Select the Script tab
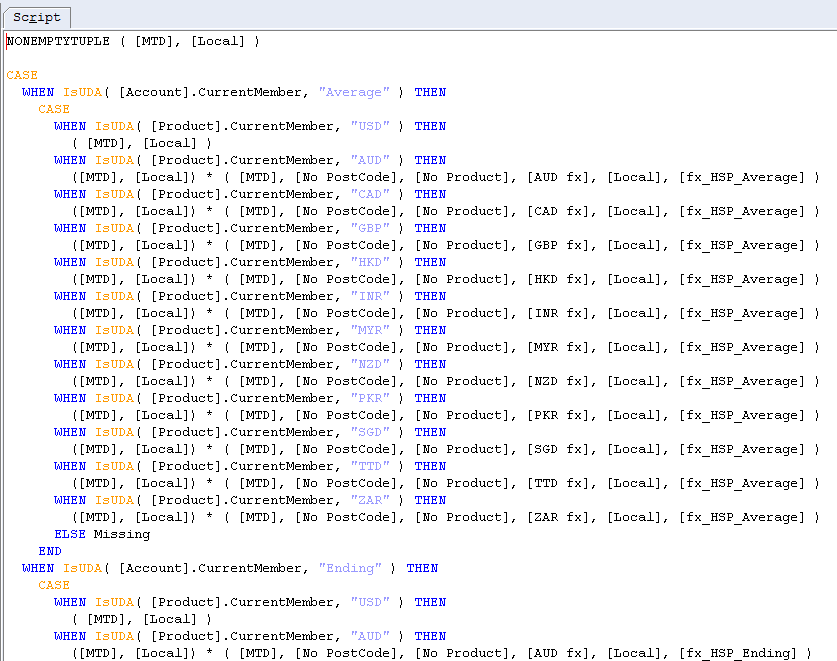Viewport: 837px width, 661px height. 37,18
